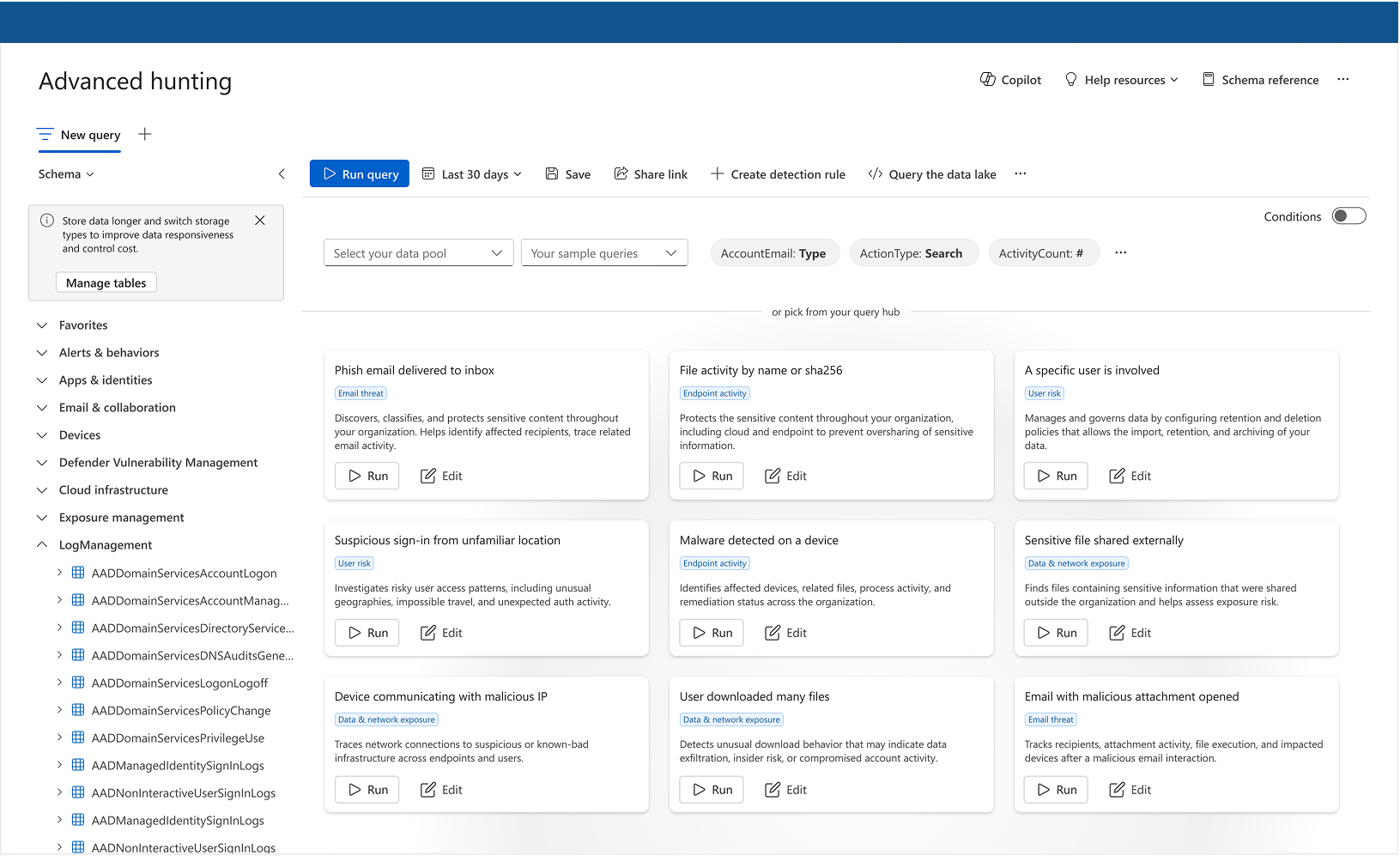Toggle the Conditions switch

[1348, 216]
